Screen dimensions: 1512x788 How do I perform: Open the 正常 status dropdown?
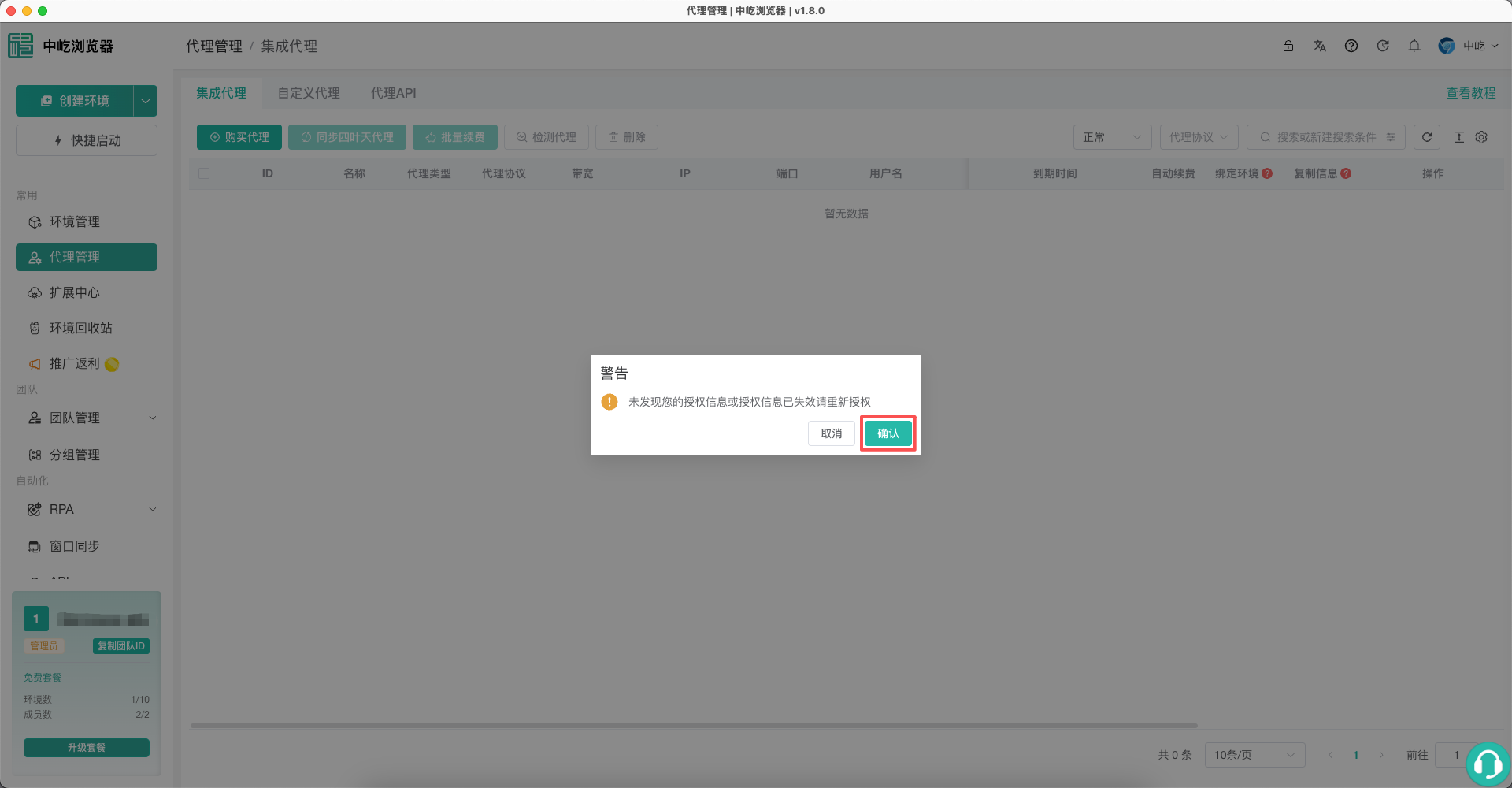click(1112, 137)
